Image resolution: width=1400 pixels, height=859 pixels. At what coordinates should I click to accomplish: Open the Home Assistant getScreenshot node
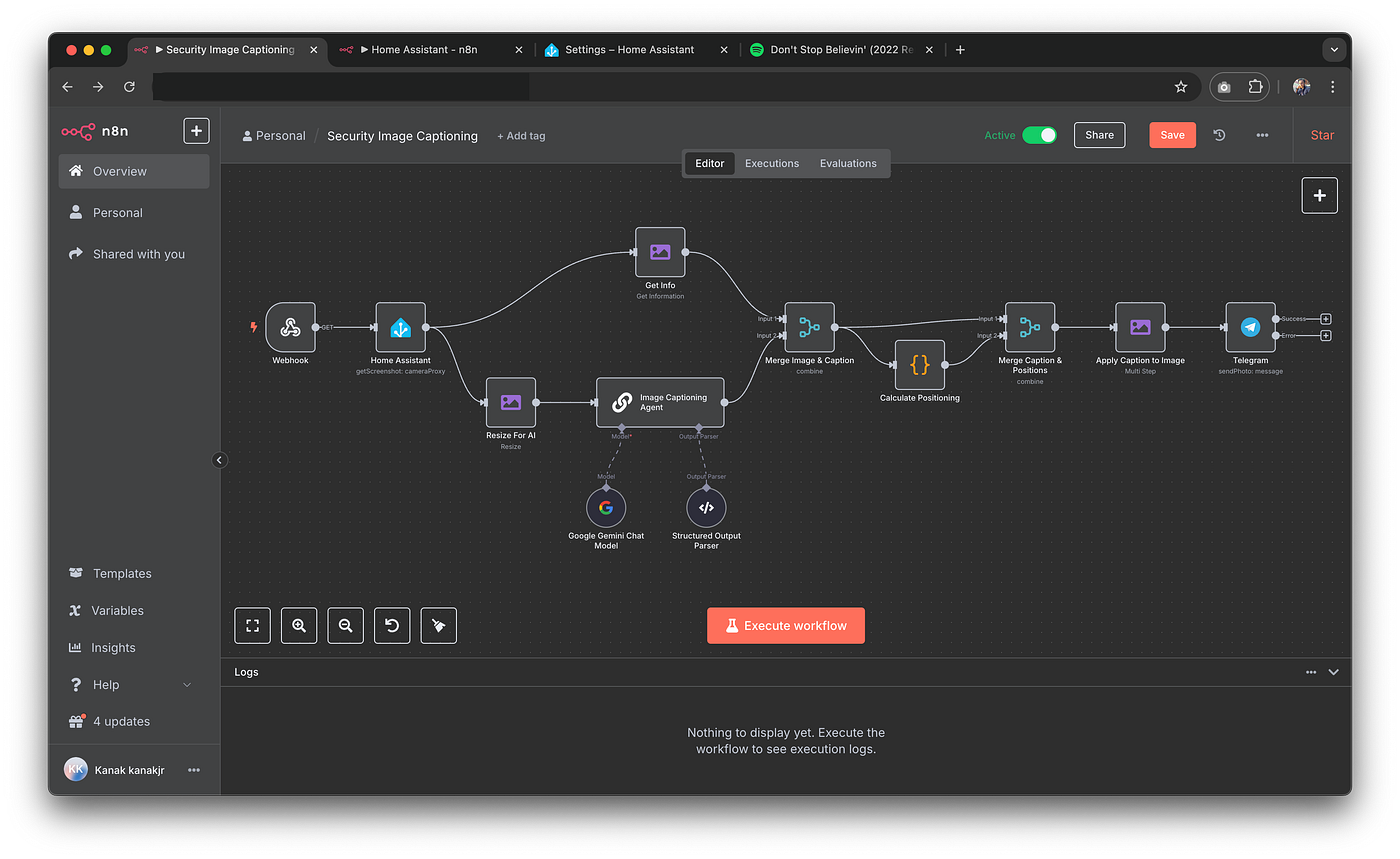(x=400, y=328)
